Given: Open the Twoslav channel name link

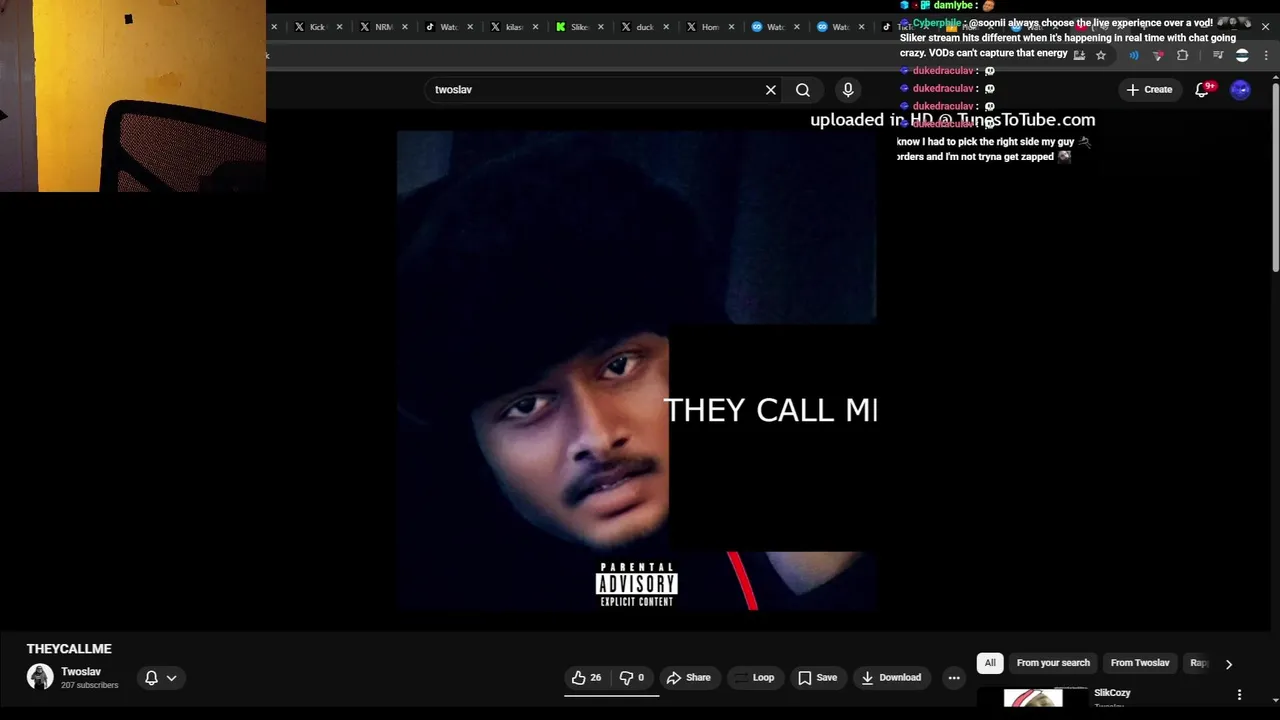Looking at the screenshot, I should coord(81,672).
